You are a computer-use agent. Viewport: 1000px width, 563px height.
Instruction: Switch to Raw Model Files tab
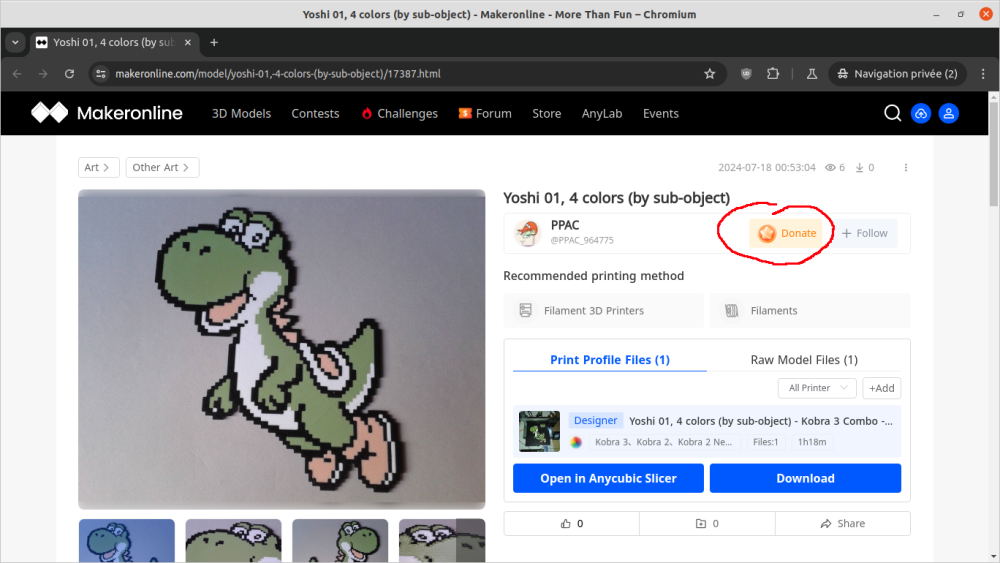point(804,360)
